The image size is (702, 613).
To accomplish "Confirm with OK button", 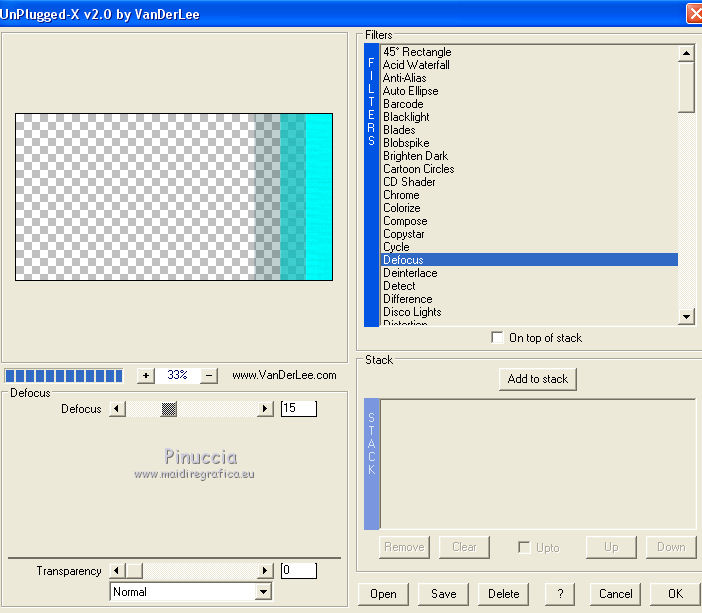I will click(x=675, y=594).
